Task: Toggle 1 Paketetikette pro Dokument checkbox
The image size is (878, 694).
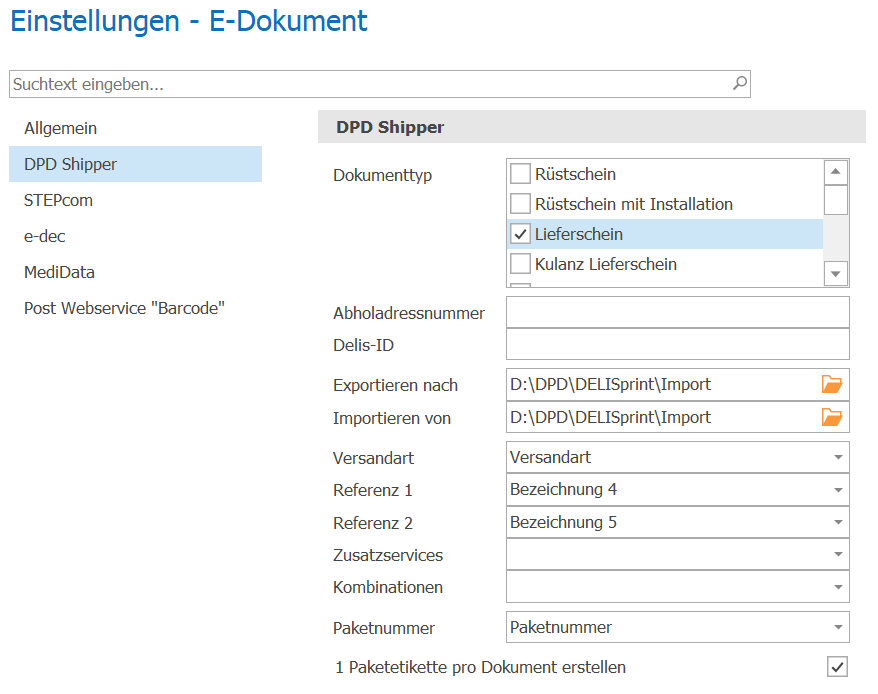Action: [837, 667]
